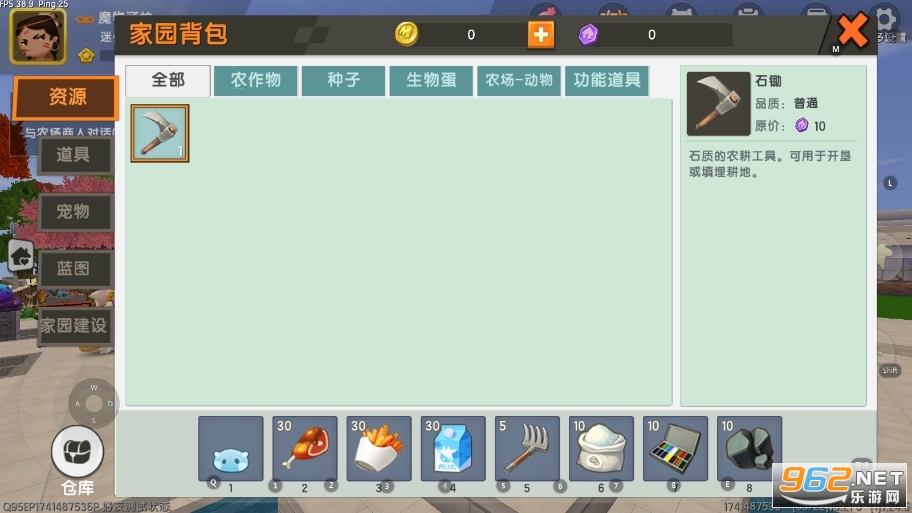The height and width of the screenshot is (513, 912).
Task: Show the 生物蛋 creature eggs tab
Action: [431, 81]
